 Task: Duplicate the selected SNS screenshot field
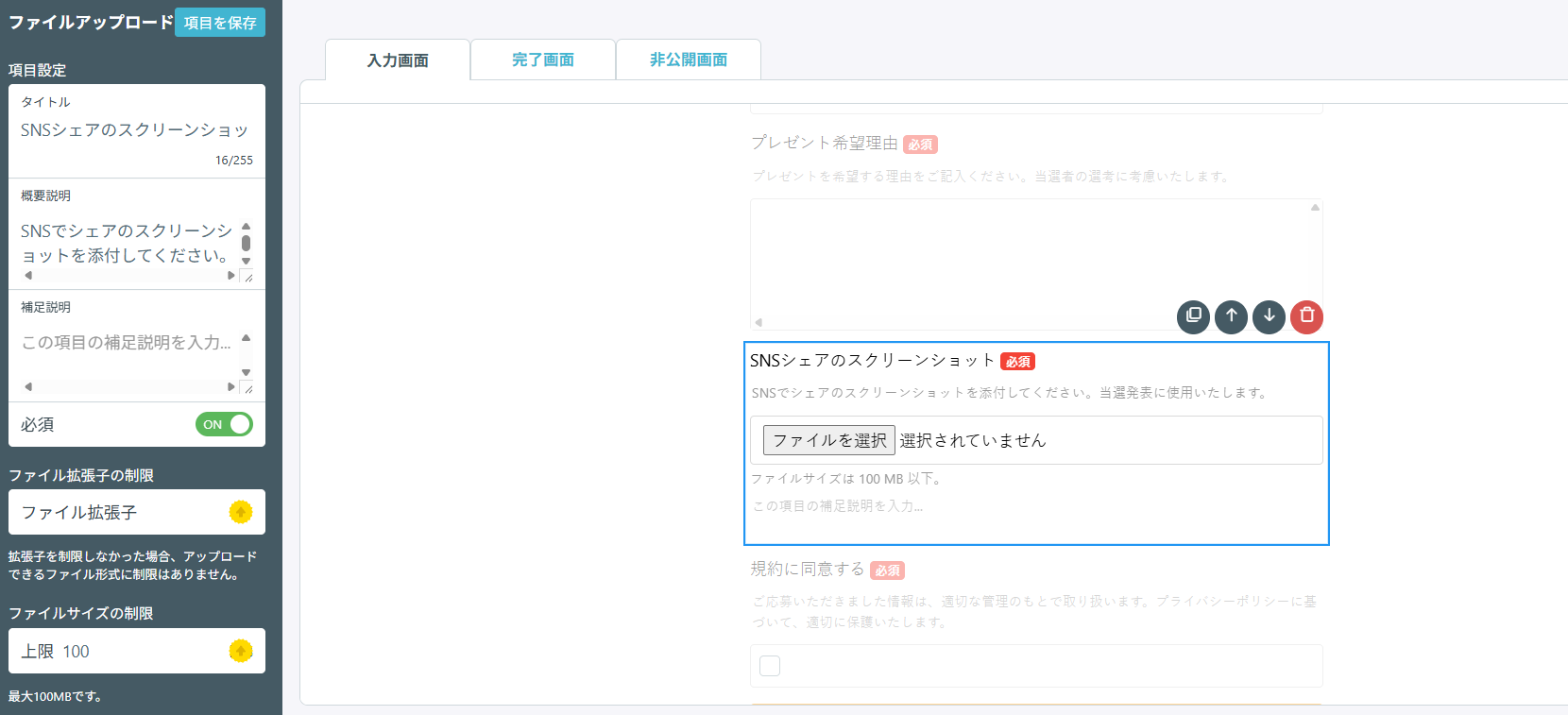(x=1193, y=316)
